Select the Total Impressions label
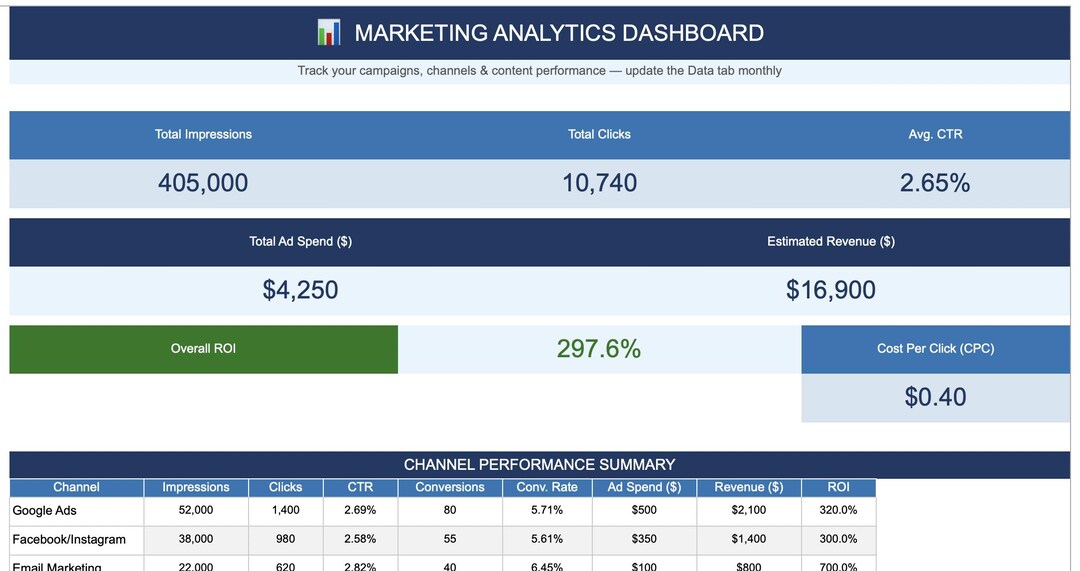1080x571 pixels. (x=203, y=134)
